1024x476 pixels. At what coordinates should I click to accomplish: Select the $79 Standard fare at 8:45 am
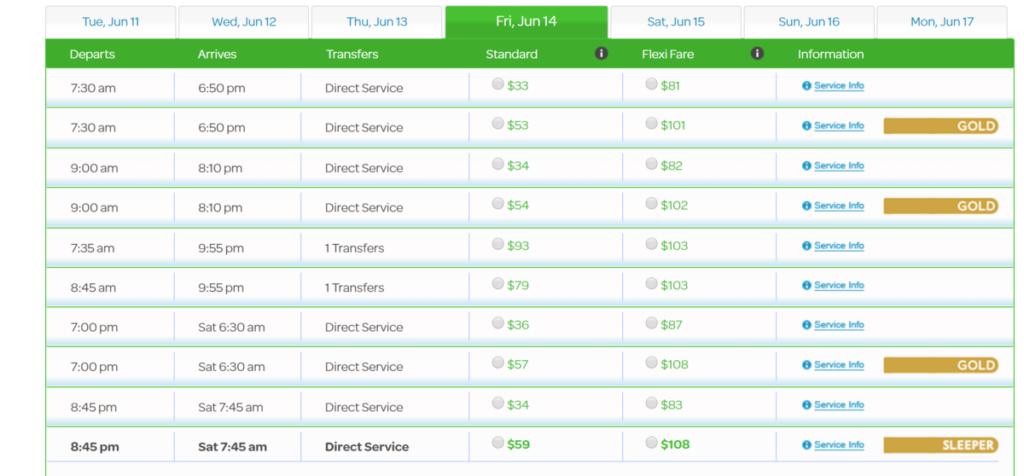tap(498, 284)
